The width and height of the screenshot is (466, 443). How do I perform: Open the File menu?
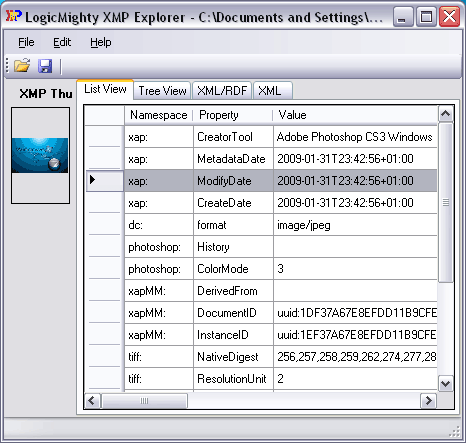[26, 42]
